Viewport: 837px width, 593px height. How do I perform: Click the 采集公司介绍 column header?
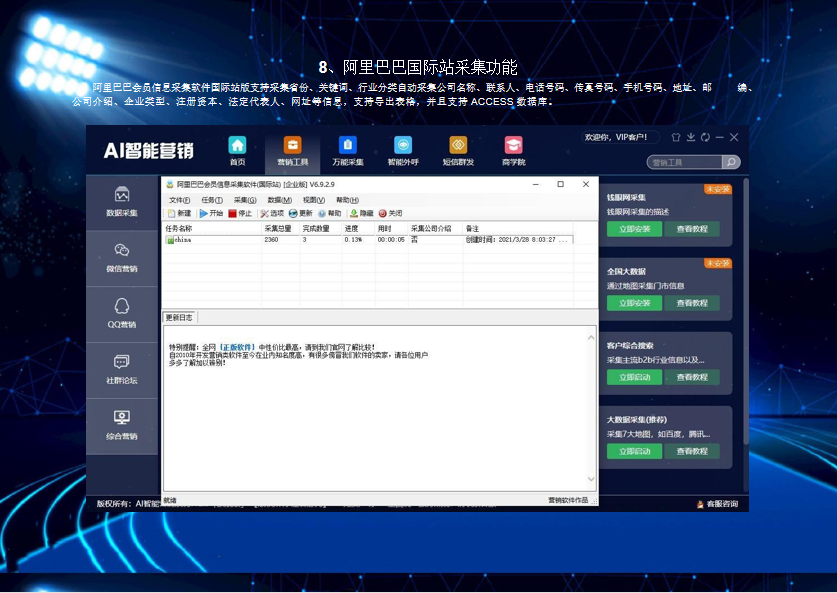click(x=436, y=228)
